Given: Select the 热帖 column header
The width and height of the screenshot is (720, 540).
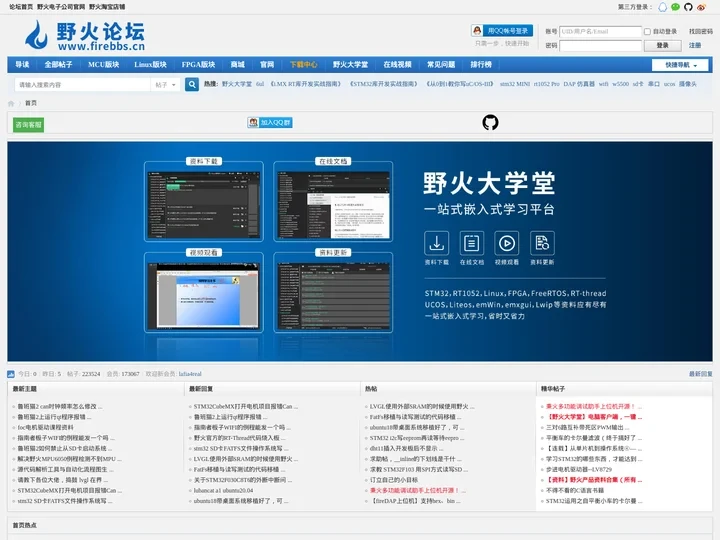Looking at the screenshot, I should [x=371, y=389].
